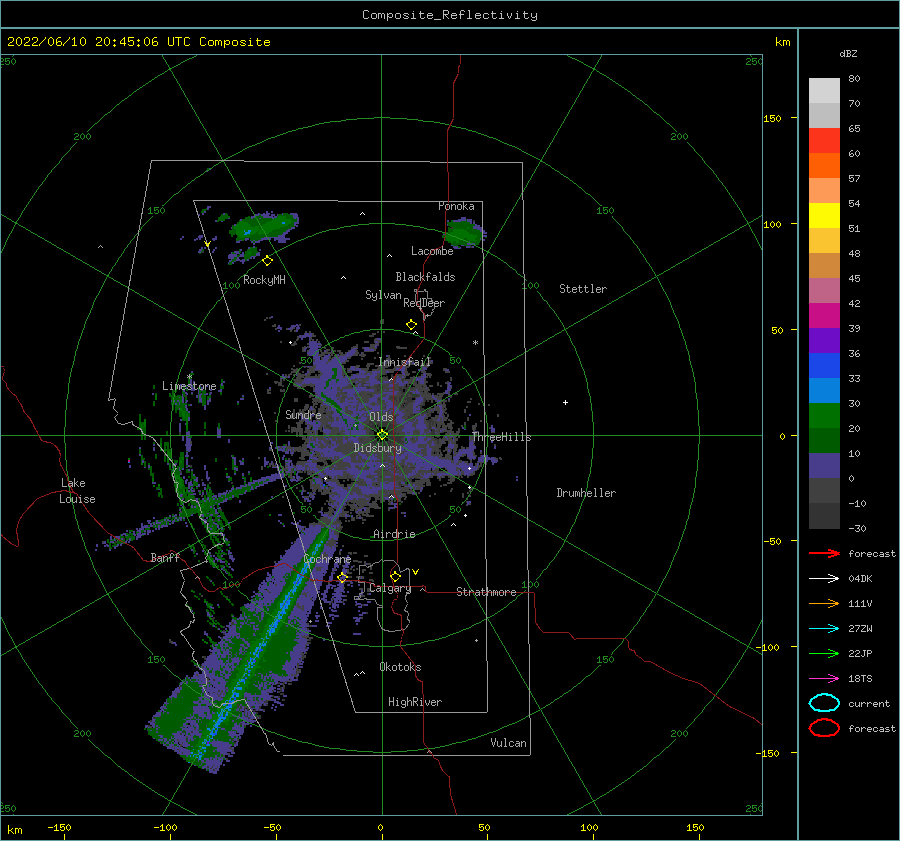Click the green 22JP arrow icon
Viewport: 900px width, 841px height.
tap(824, 653)
